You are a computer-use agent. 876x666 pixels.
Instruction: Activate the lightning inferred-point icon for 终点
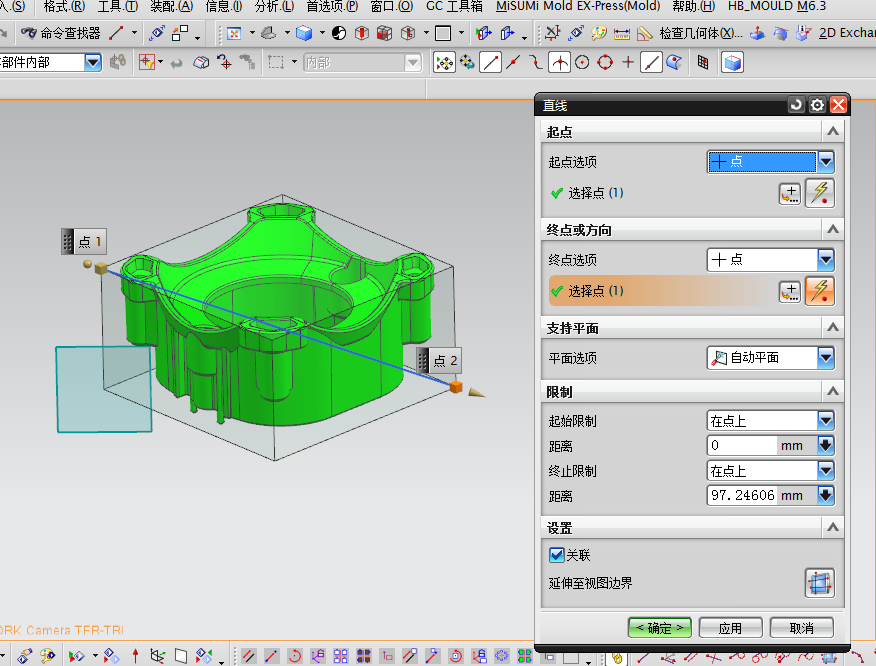click(x=820, y=291)
